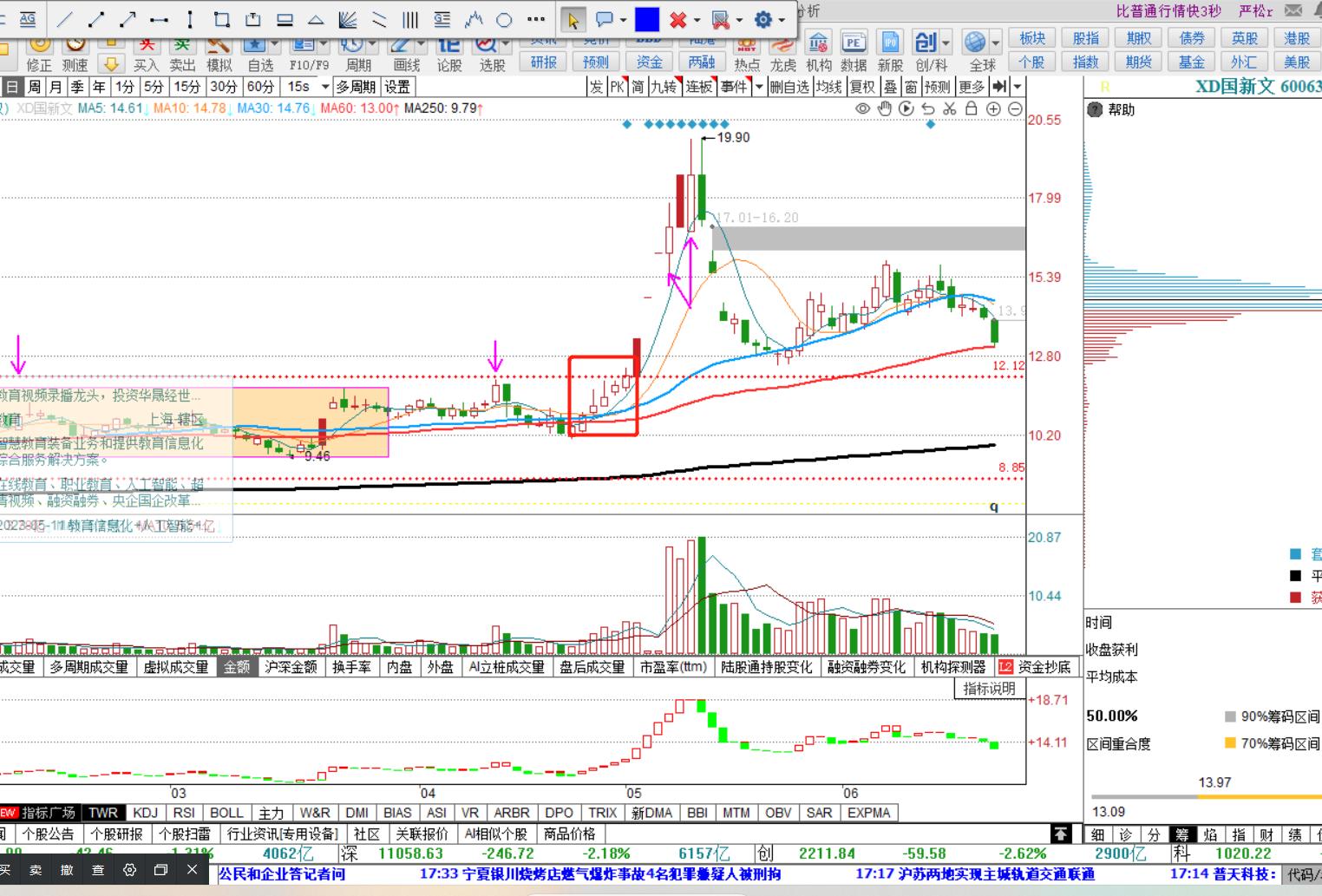The height and width of the screenshot is (896, 1322).
Task: Expand the delete drawings red X dropdown
Action: (x=697, y=20)
